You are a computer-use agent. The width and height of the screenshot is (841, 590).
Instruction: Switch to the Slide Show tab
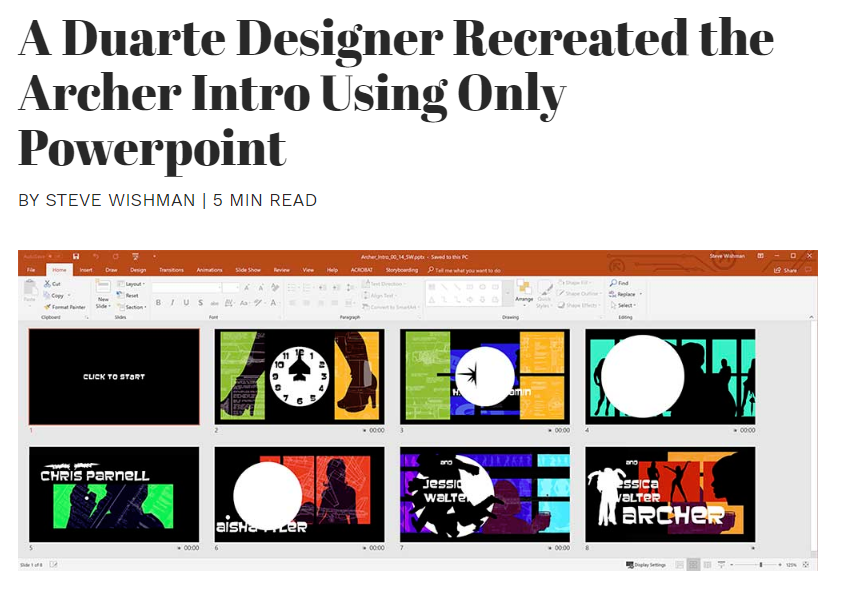pyautogui.click(x=248, y=270)
